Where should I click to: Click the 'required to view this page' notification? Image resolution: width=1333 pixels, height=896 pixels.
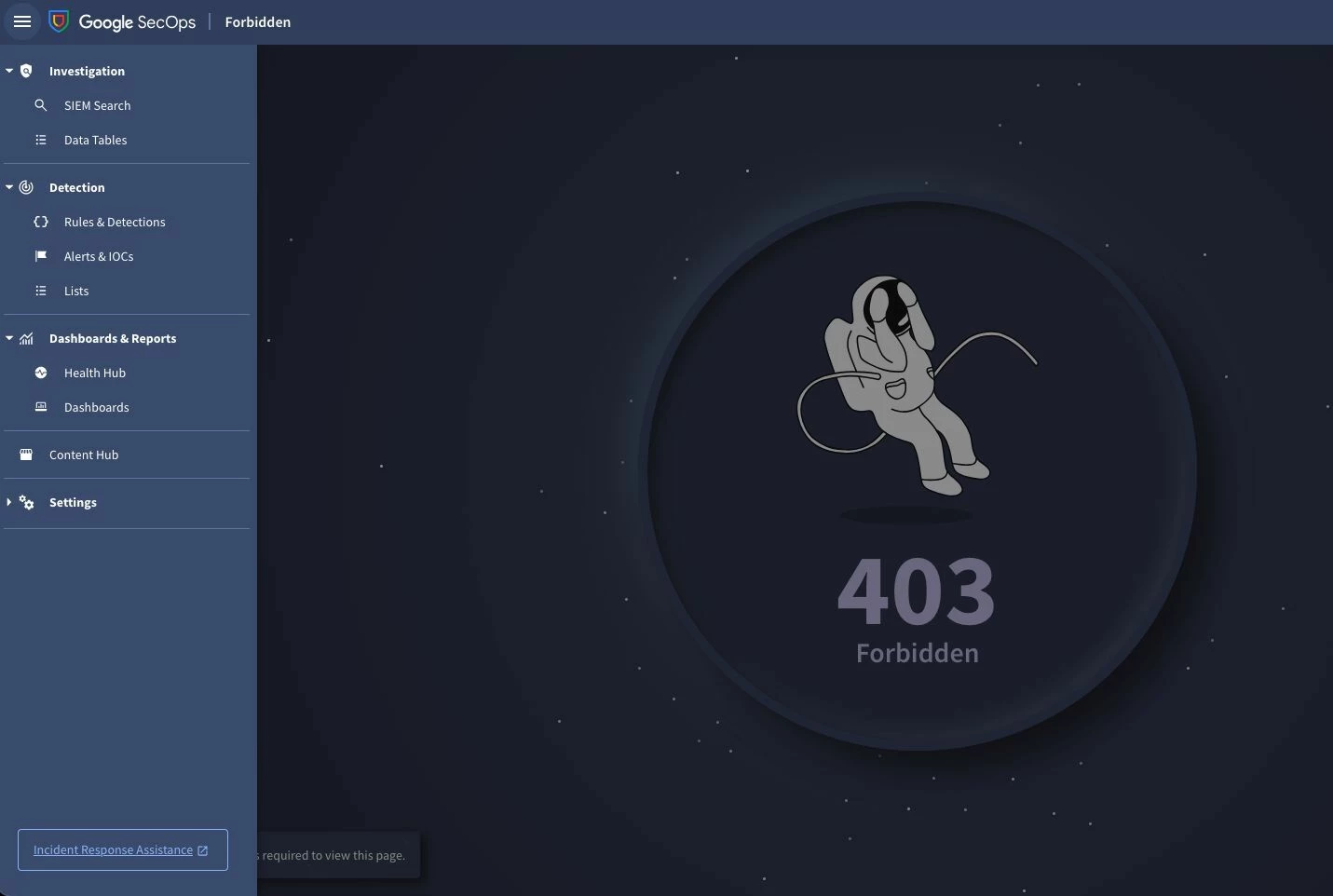coord(339,855)
